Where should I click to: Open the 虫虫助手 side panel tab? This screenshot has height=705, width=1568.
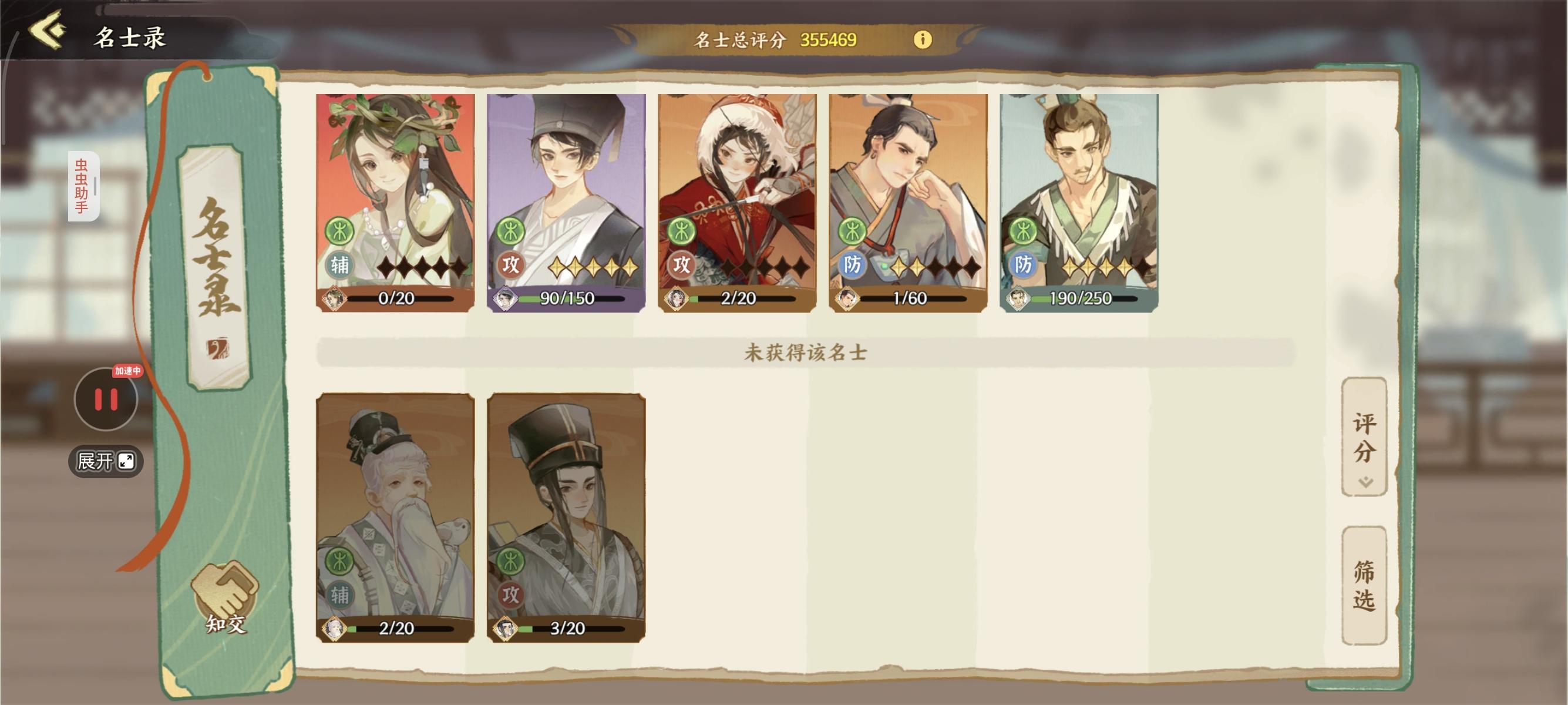point(83,186)
